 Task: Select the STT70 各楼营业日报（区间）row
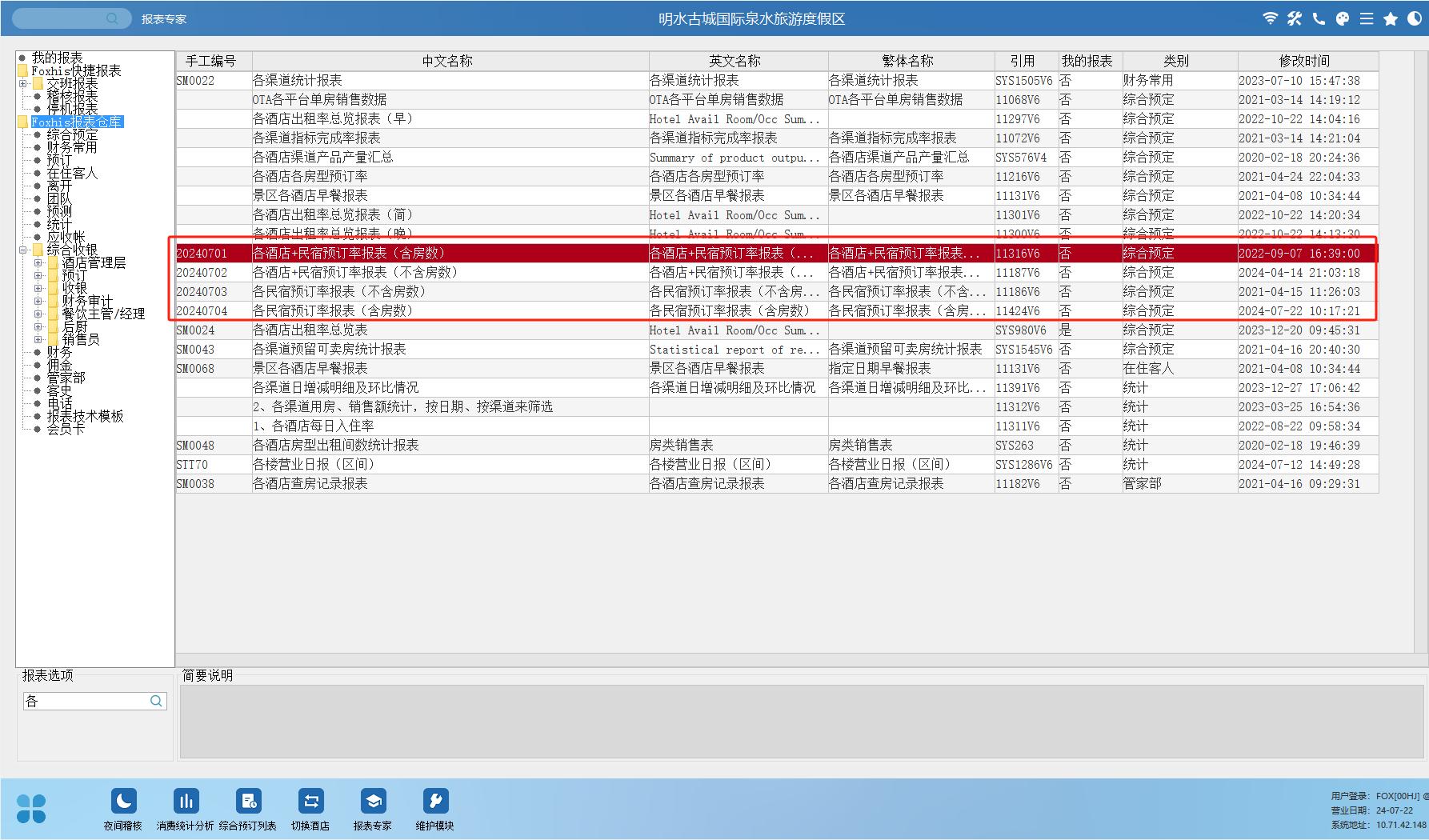[x=777, y=464]
